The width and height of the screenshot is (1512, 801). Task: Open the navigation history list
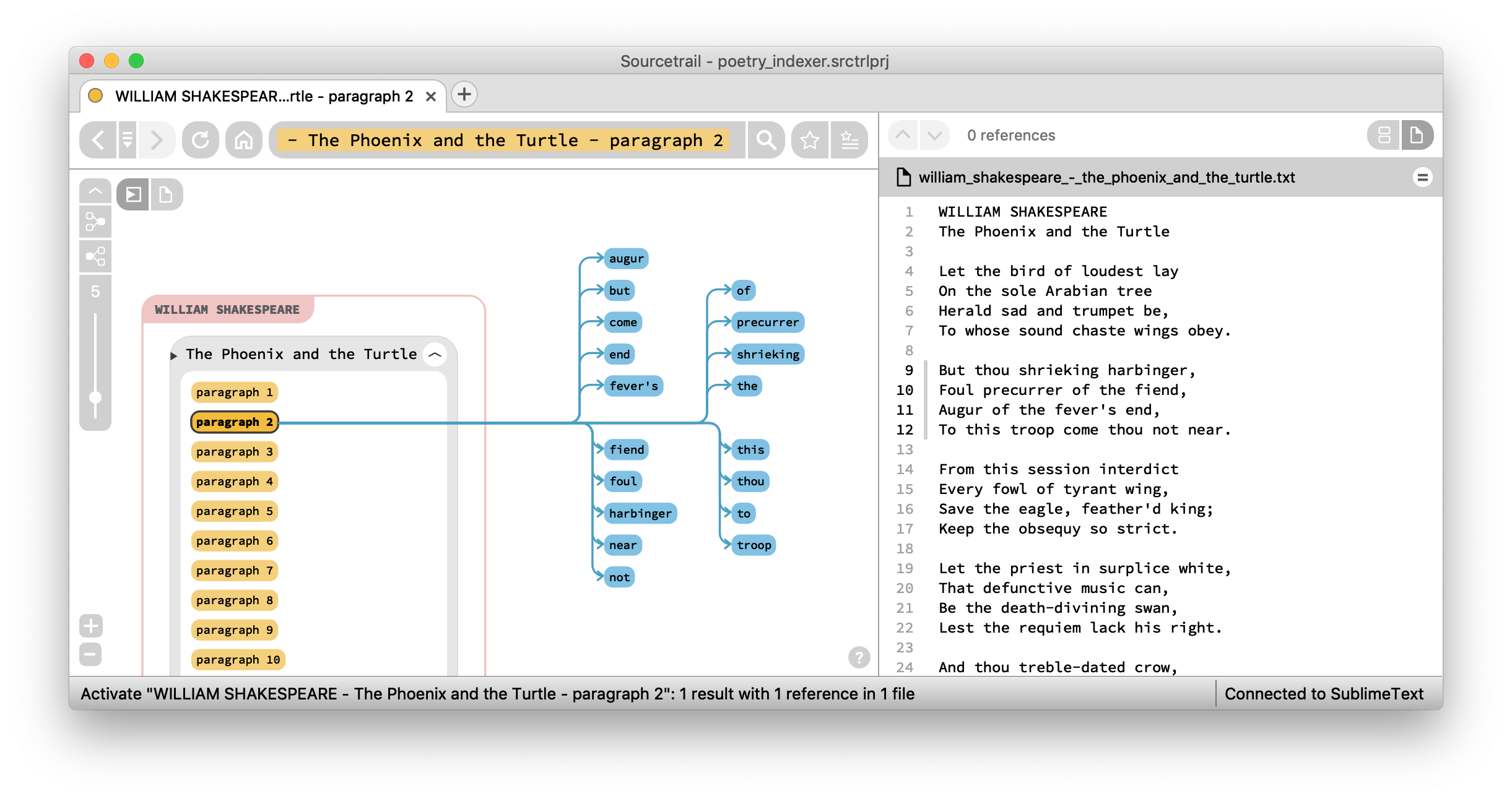127,140
